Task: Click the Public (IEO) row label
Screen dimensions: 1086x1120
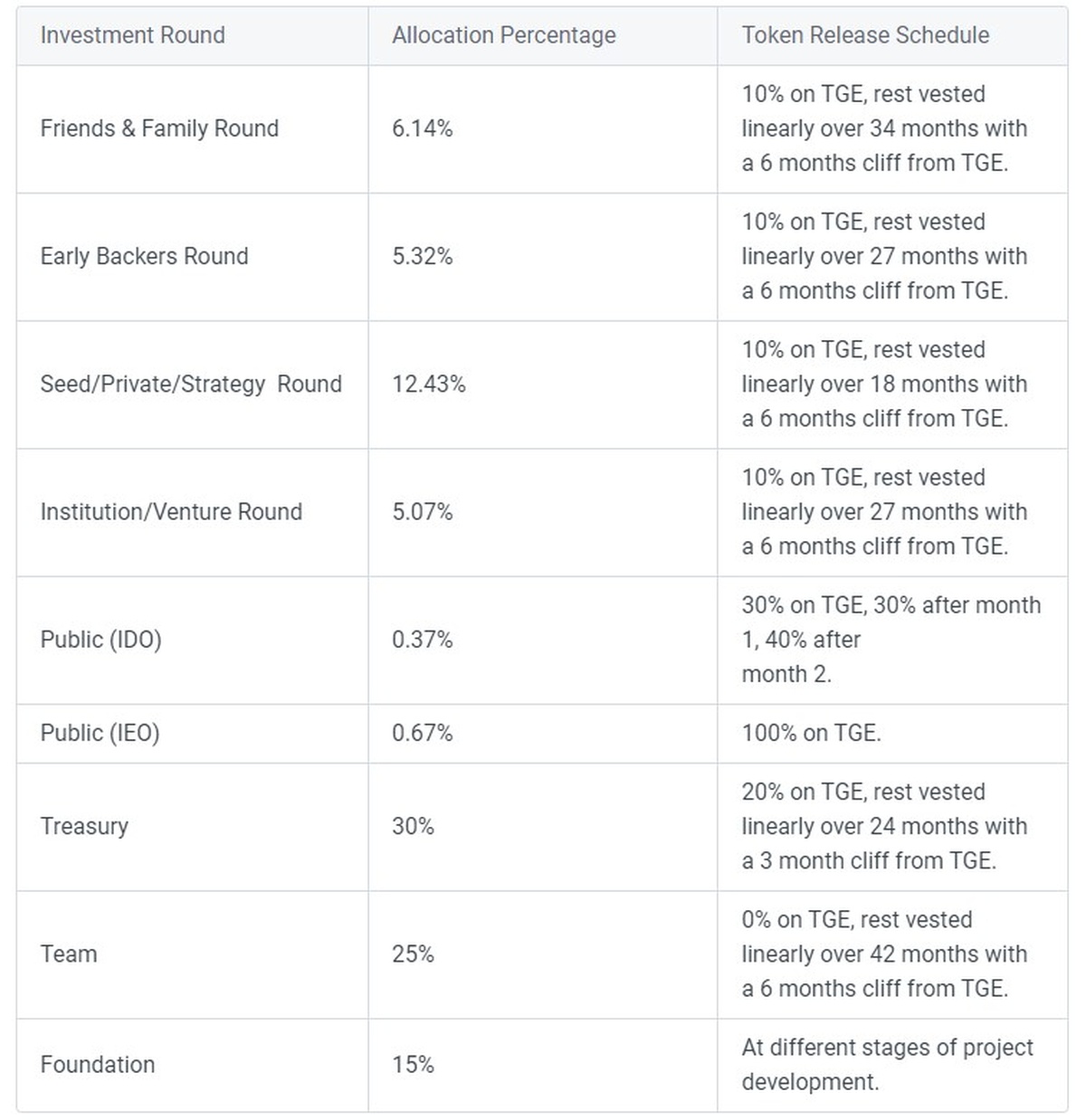Action: pos(100,732)
